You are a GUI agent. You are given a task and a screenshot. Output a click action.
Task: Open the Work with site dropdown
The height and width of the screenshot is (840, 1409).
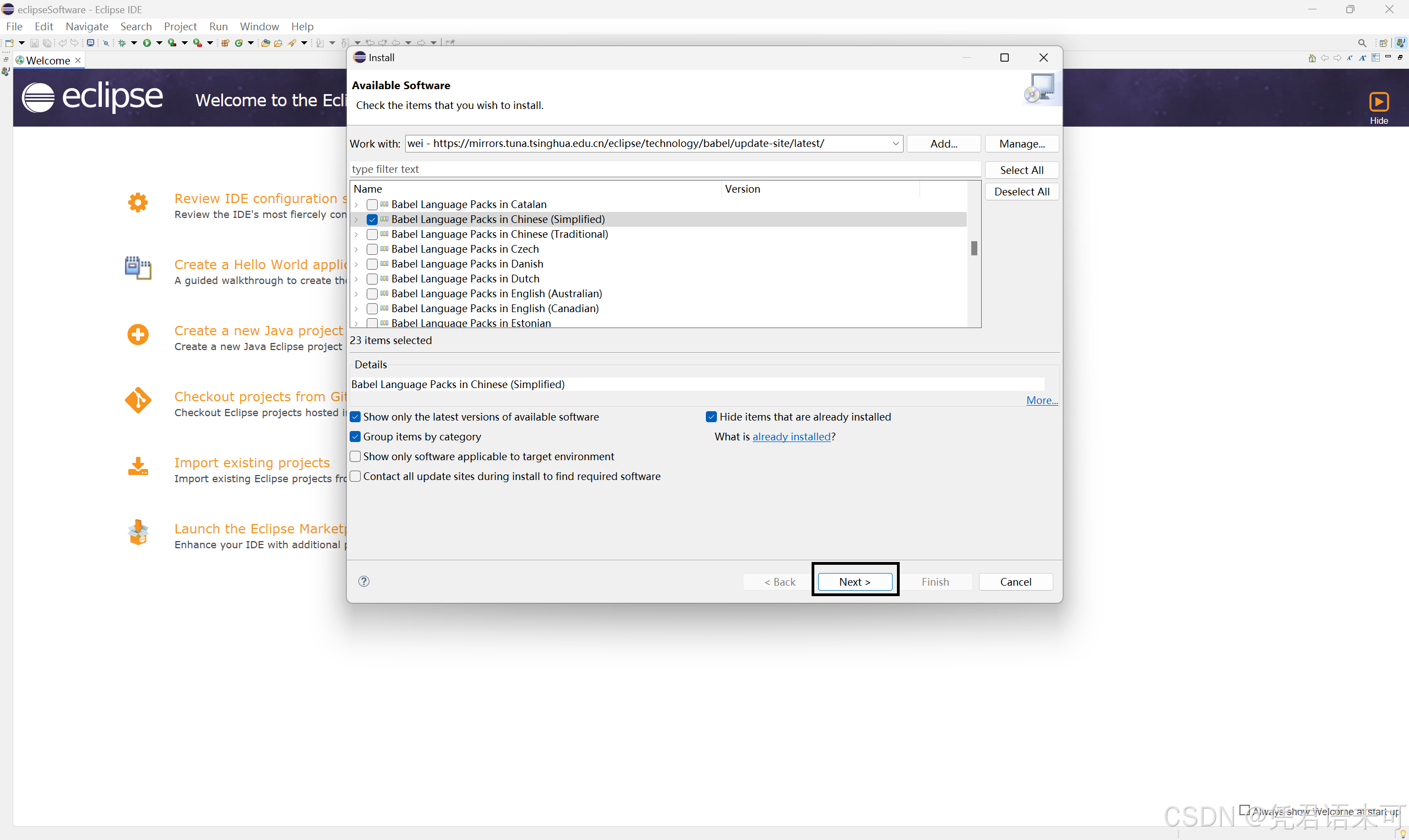click(x=895, y=144)
